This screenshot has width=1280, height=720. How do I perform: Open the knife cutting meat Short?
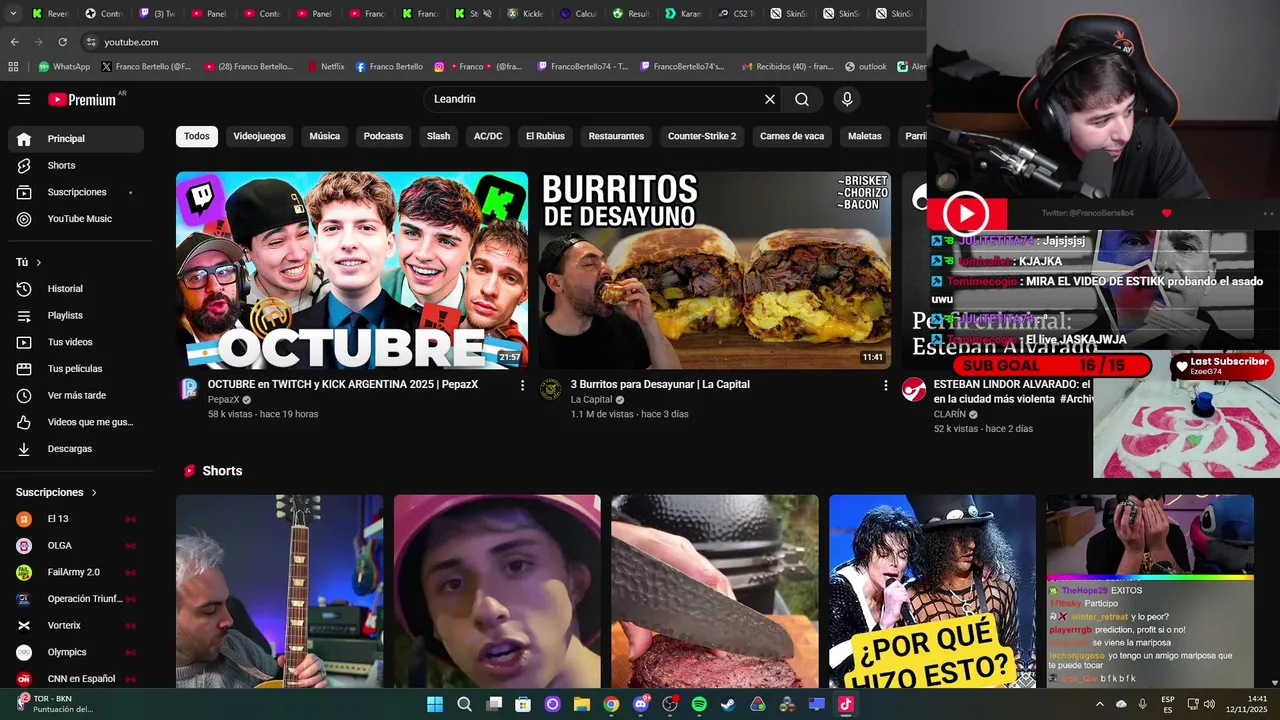[715, 591]
